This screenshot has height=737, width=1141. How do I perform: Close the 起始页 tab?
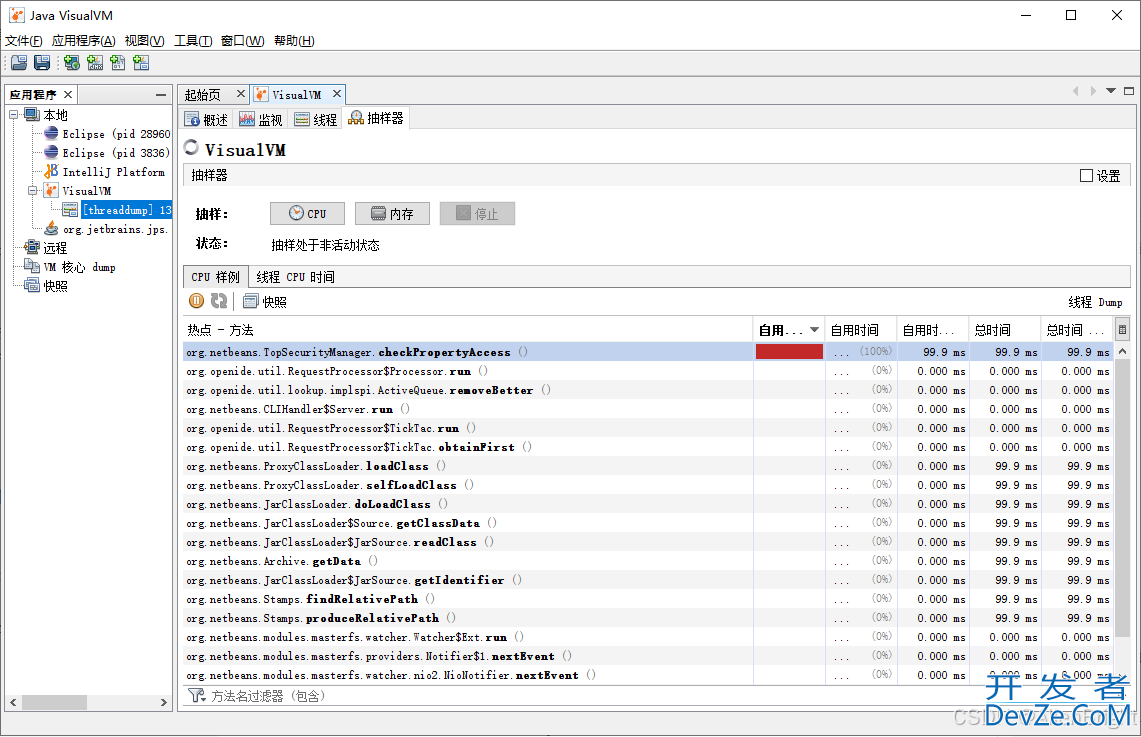coord(241,94)
